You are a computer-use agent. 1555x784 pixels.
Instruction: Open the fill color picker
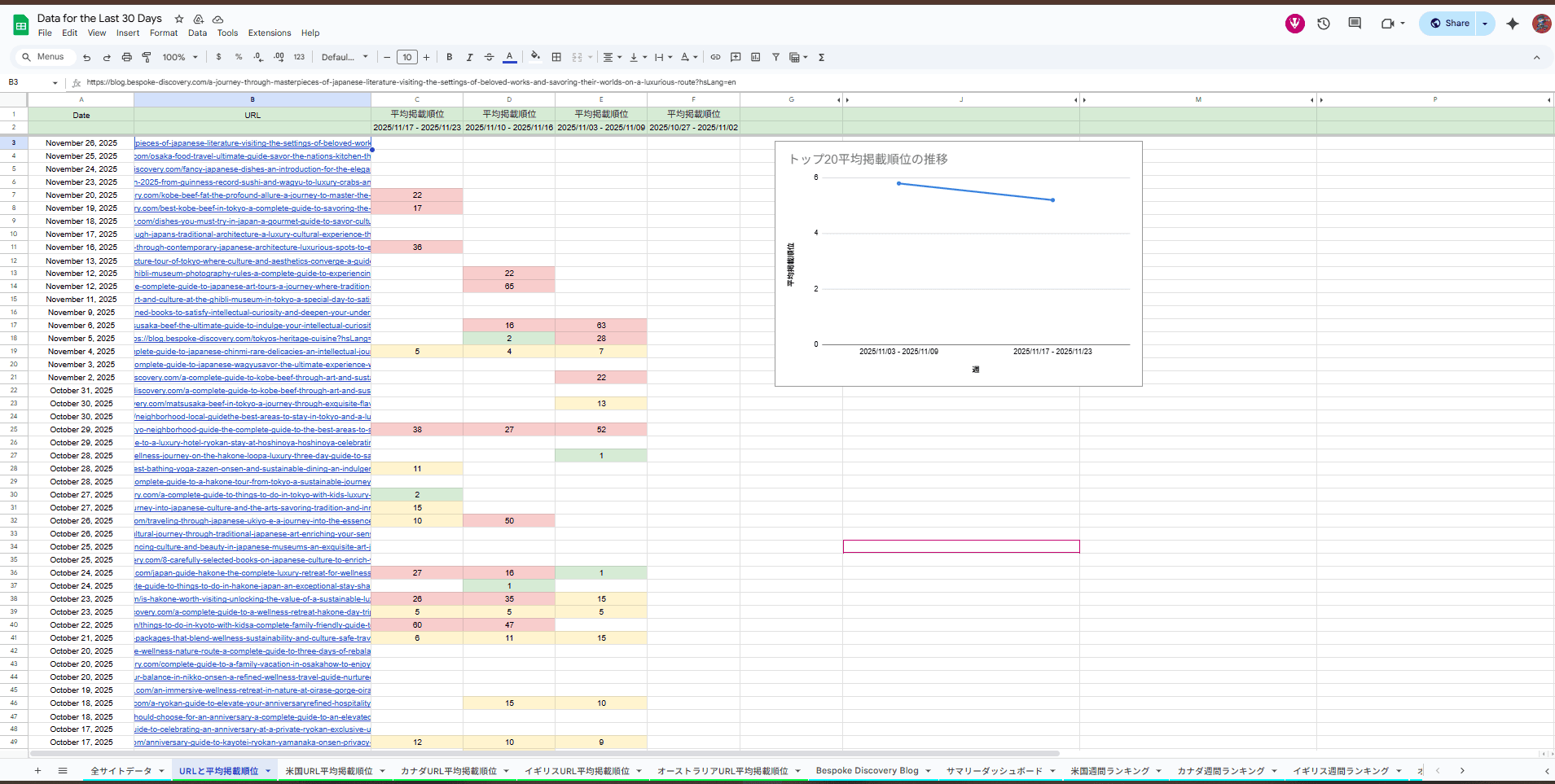pos(535,57)
